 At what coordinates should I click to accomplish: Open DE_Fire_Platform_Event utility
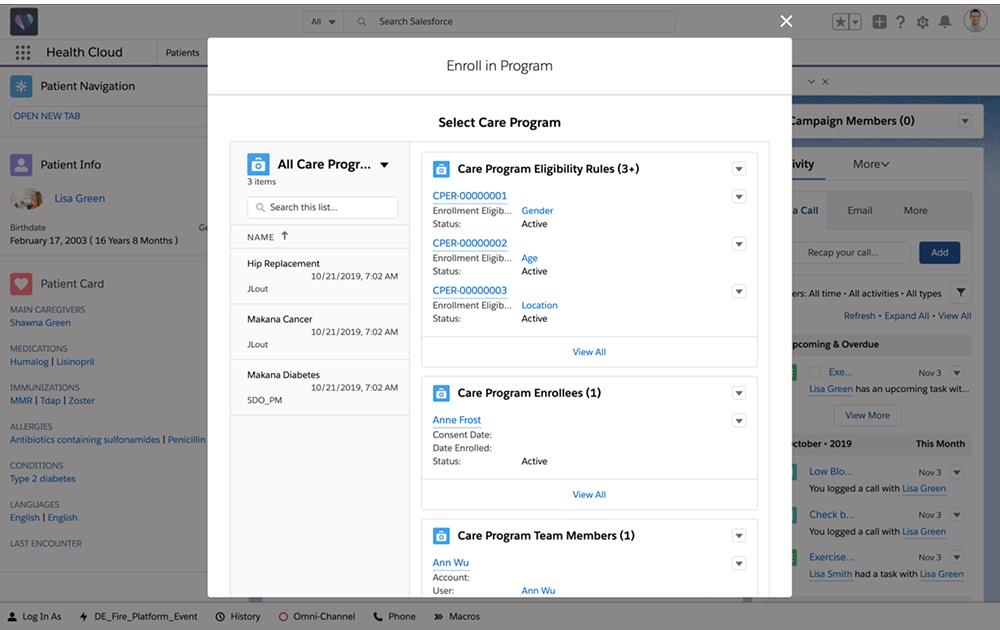click(138, 617)
